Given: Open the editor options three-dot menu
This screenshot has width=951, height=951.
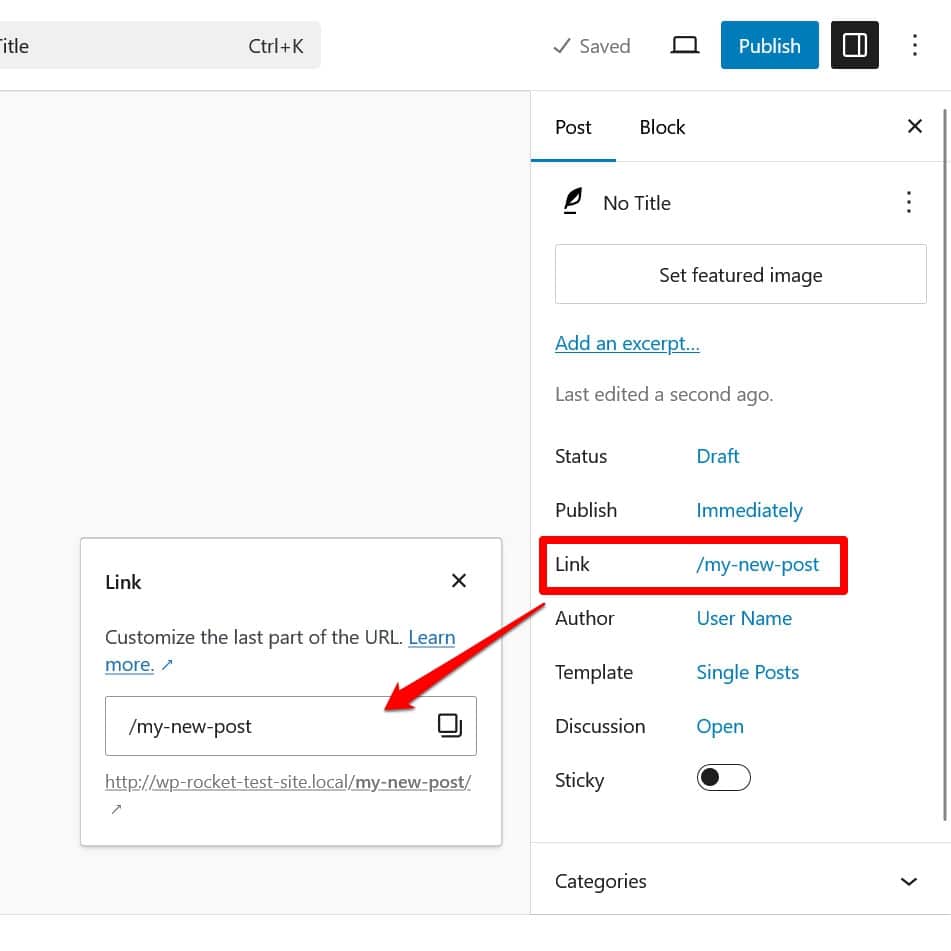Looking at the screenshot, I should (916, 45).
